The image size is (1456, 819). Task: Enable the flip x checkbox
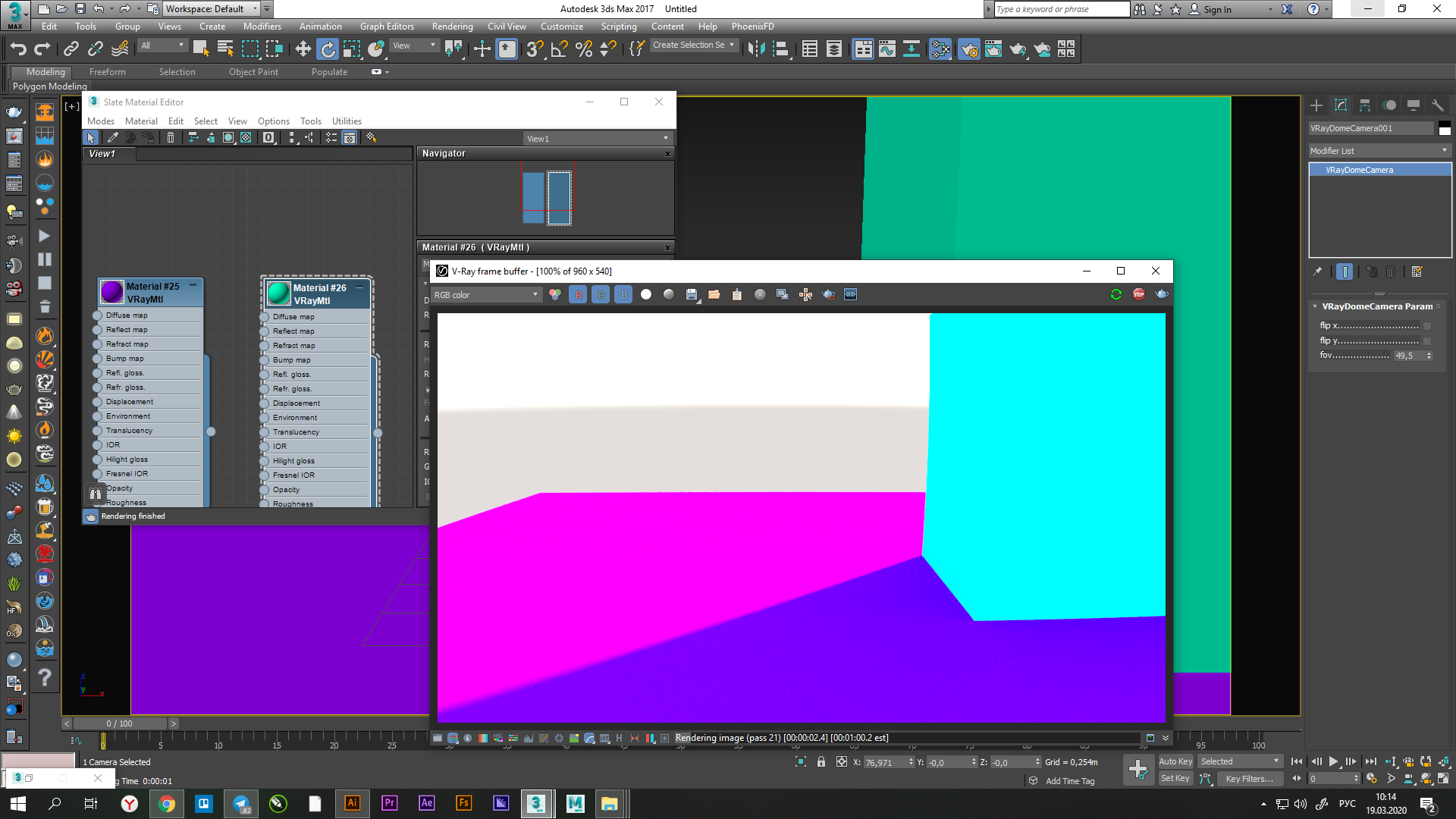coord(1427,325)
